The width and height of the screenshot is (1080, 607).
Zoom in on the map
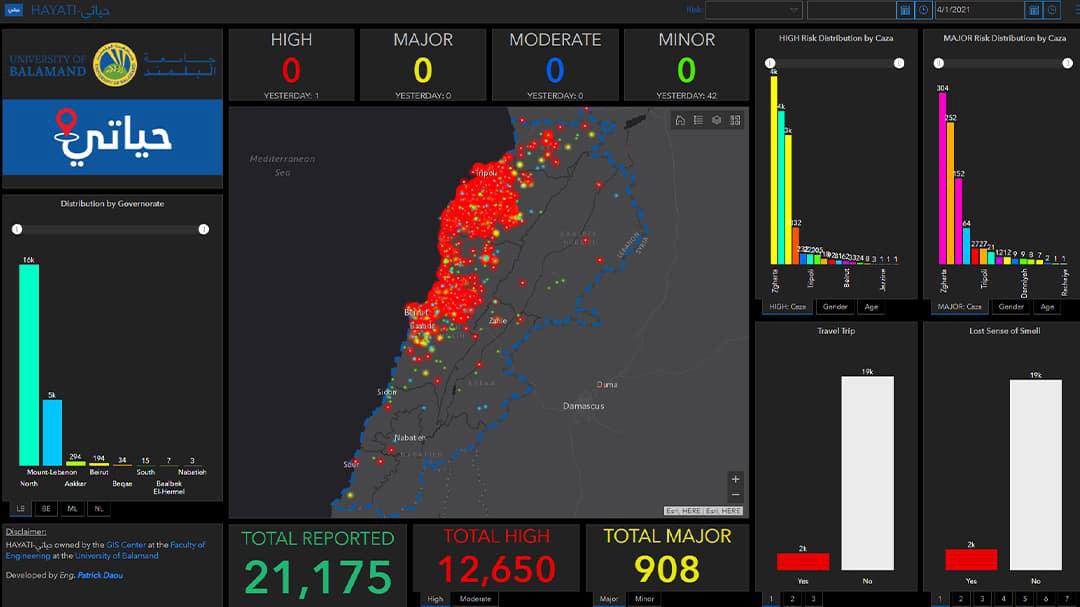tap(736, 479)
